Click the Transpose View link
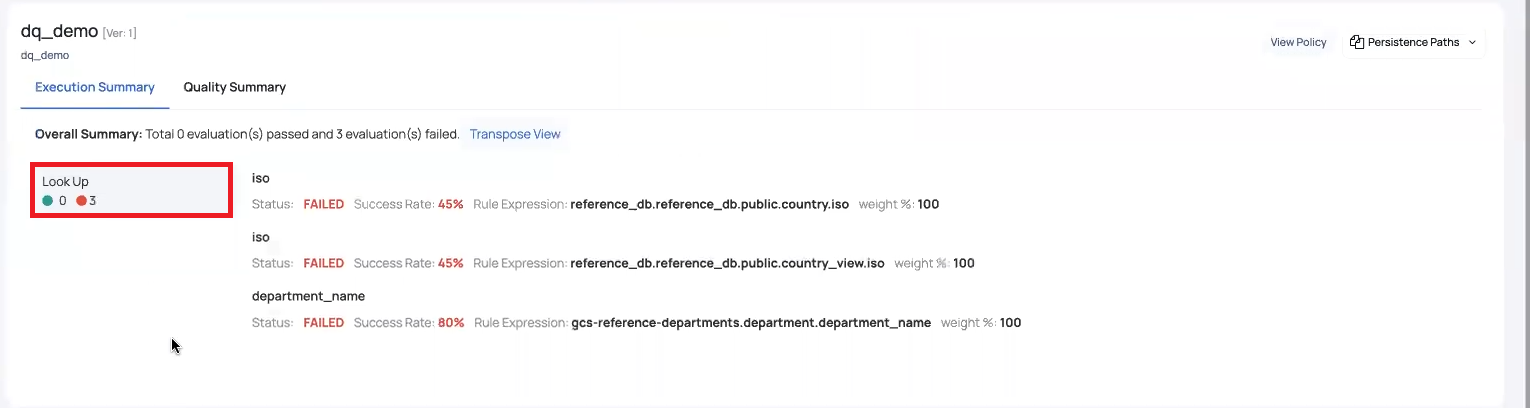This screenshot has height=408, width=1530. (515, 134)
